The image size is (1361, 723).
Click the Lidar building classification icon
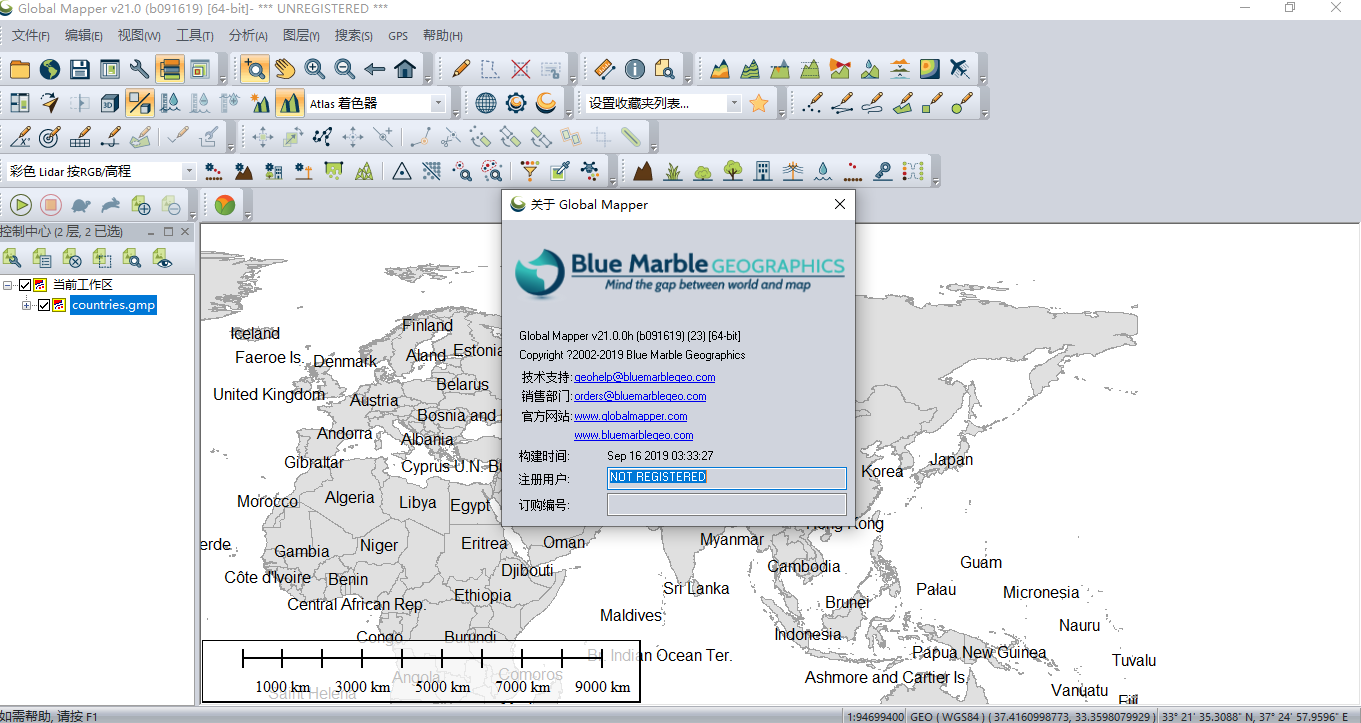pyautogui.click(x=762, y=171)
